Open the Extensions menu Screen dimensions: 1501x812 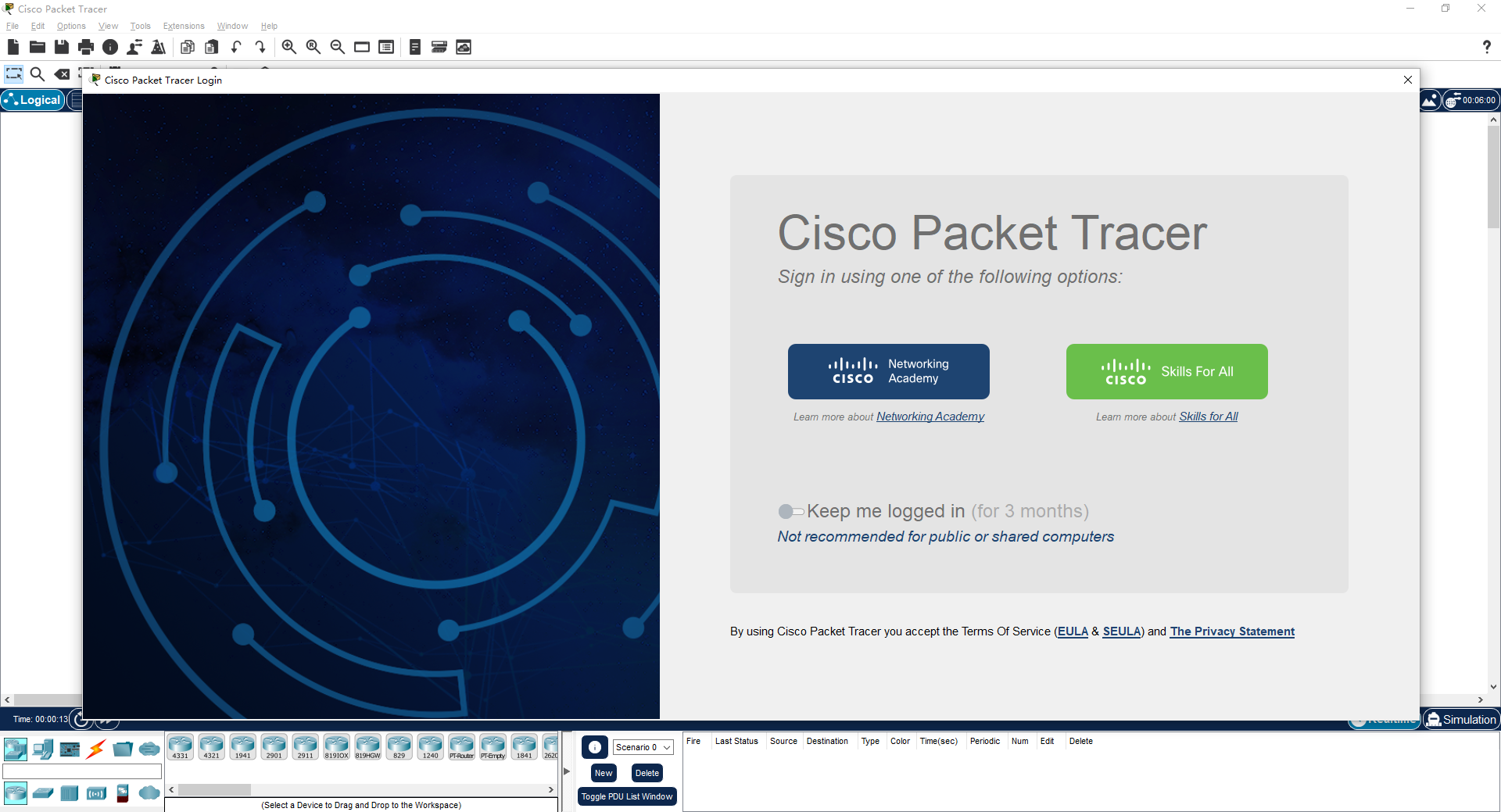pyautogui.click(x=183, y=26)
